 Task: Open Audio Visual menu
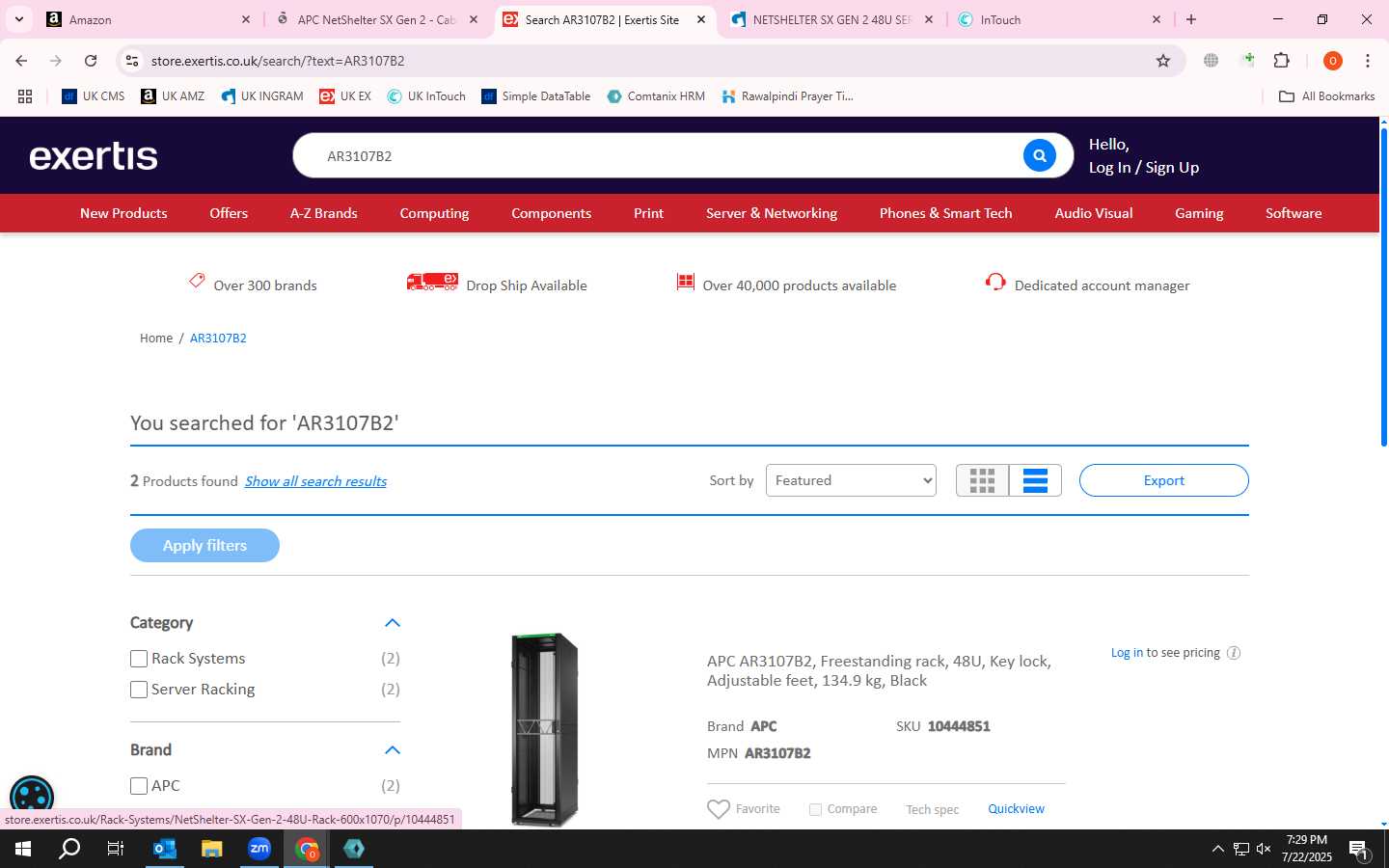[1094, 213]
